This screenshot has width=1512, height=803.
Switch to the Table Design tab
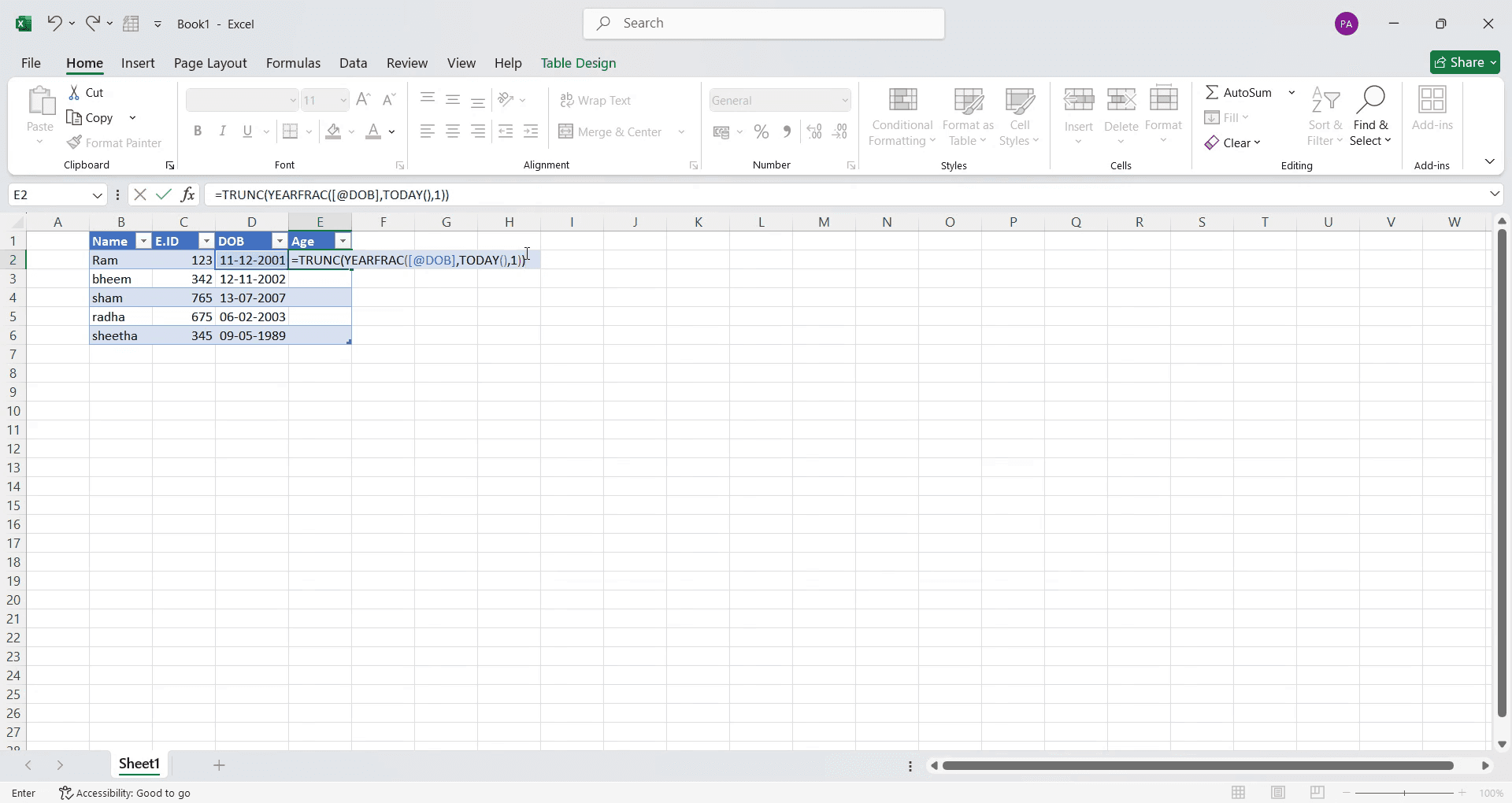[x=578, y=63]
